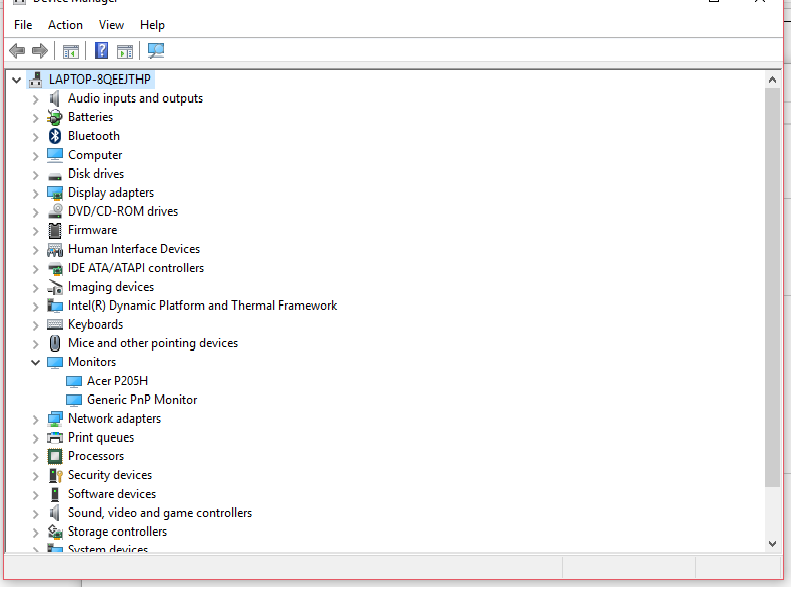
Task: Open Help via blue question mark icon
Action: coord(101,50)
